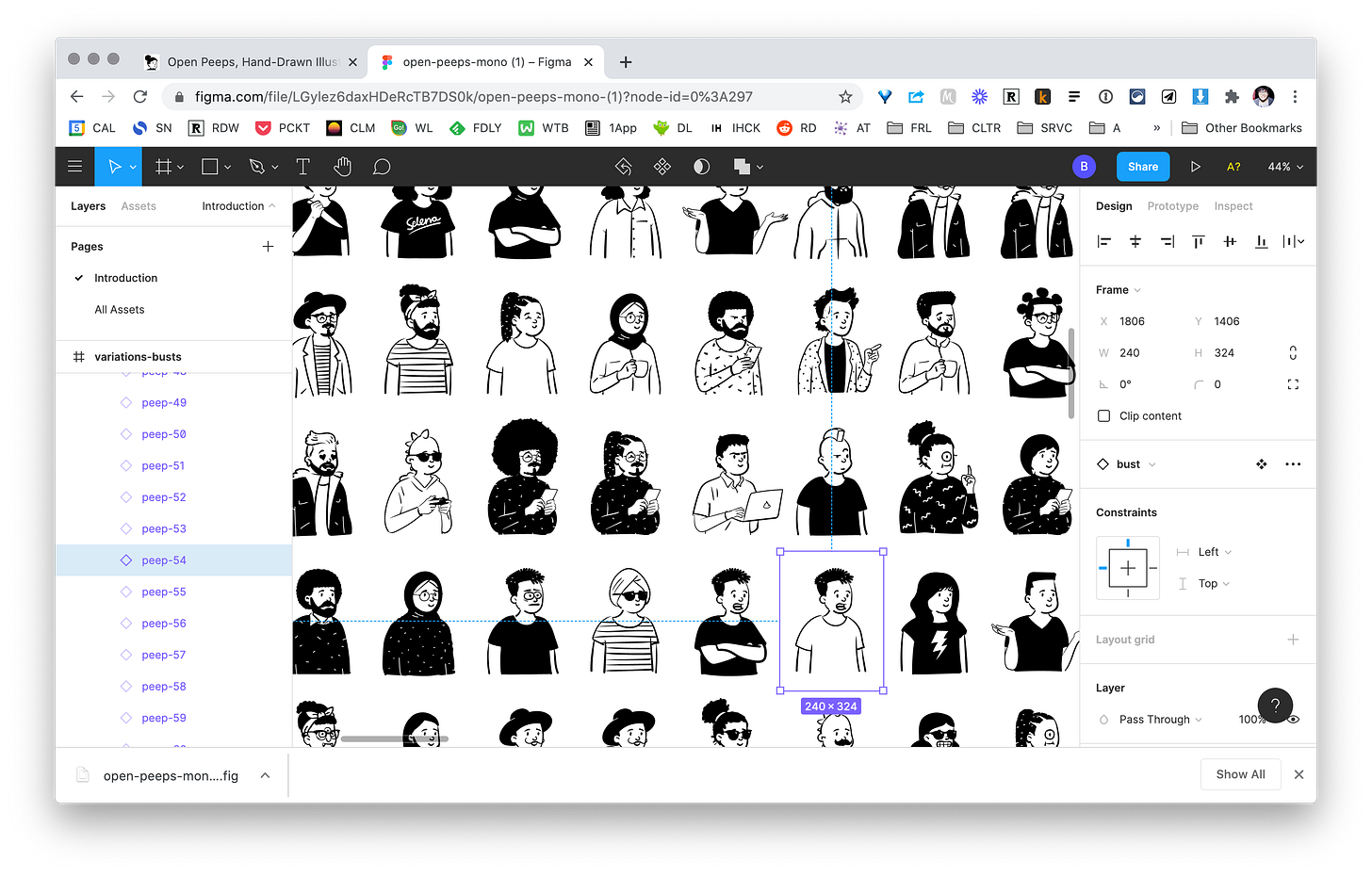Add a layout grid
This screenshot has width=1372, height=876.
[x=1293, y=640]
